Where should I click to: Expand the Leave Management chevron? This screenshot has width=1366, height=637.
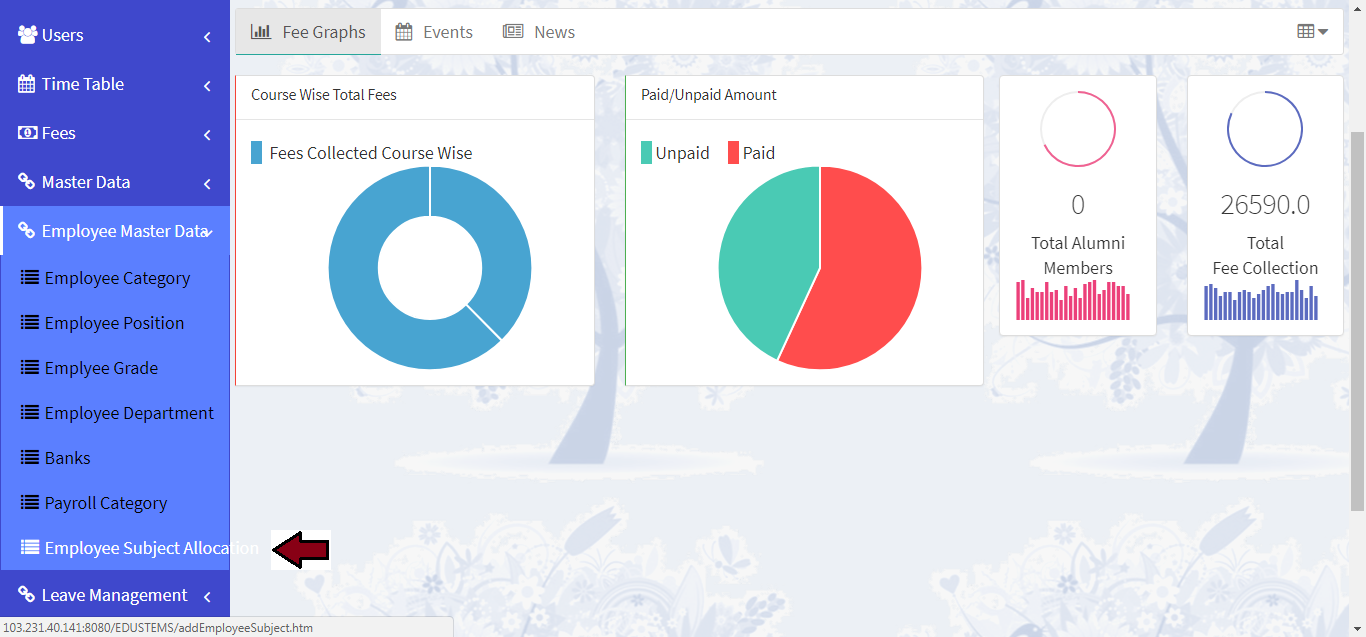coord(207,596)
